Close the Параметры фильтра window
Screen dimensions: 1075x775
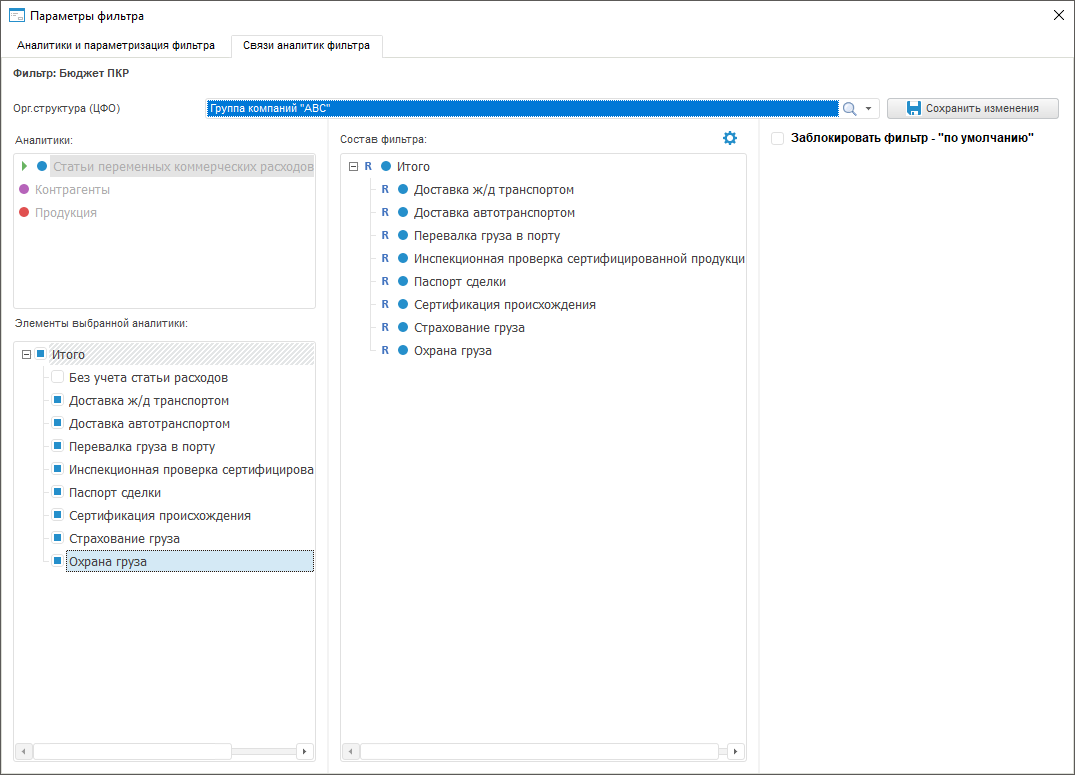pyautogui.click(x=1058, y=15)
